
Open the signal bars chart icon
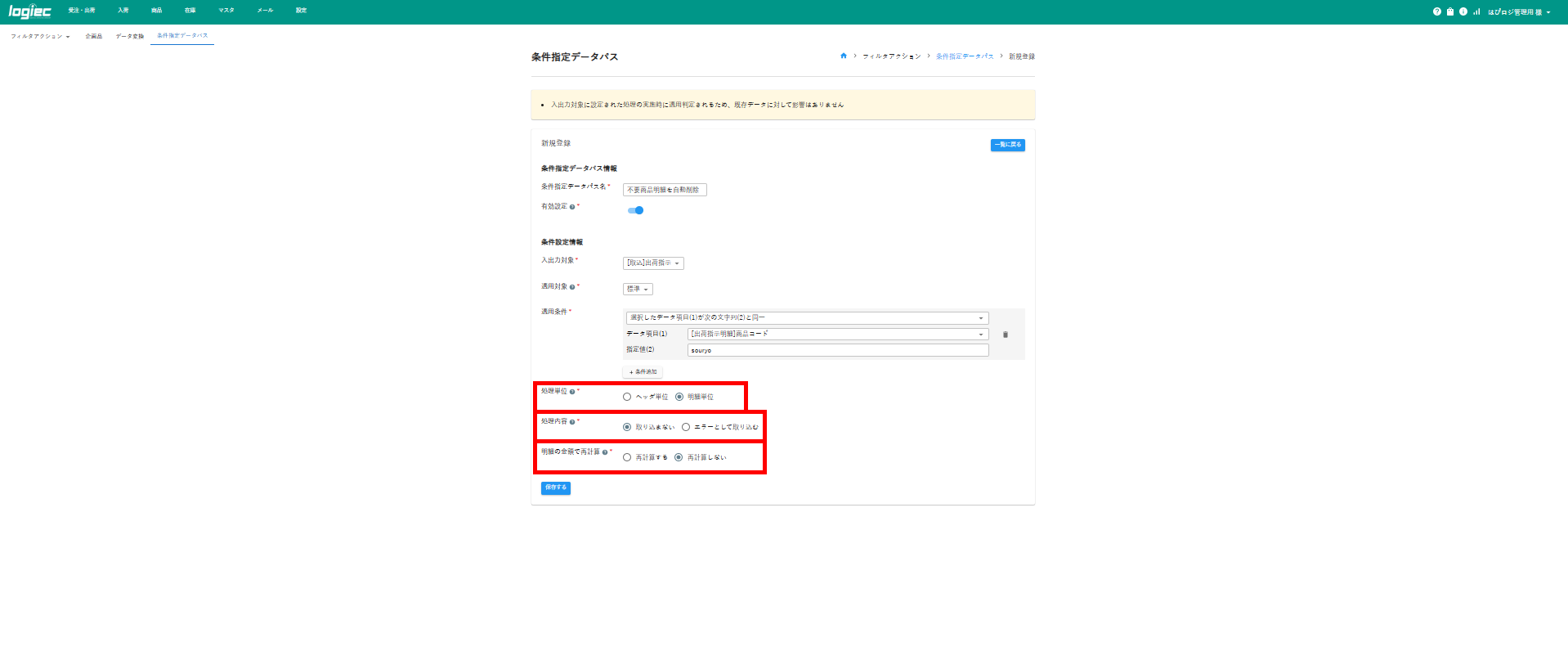point(1476,11)
